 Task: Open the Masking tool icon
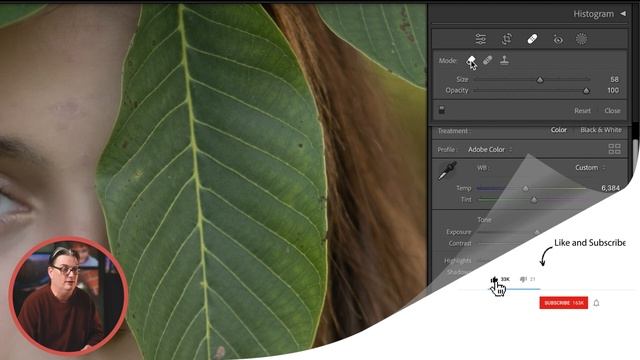tap(581, 39)
